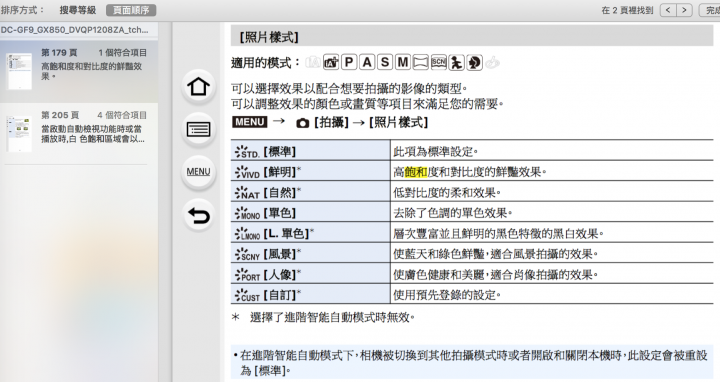720x382 pixels.
Task: Click the [照片樣式] section heading
Action: tap(269, 37)
